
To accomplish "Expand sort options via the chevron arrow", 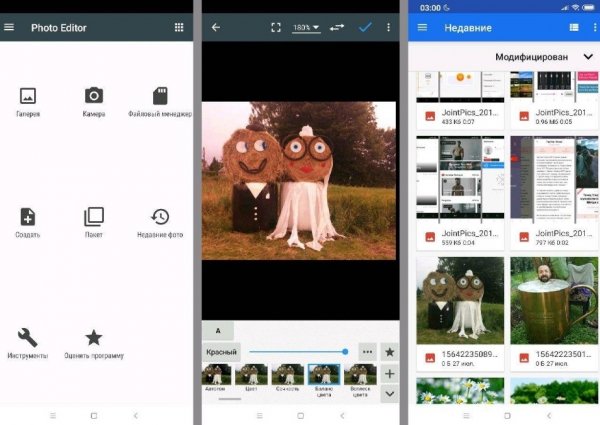I will coord(588,57).
